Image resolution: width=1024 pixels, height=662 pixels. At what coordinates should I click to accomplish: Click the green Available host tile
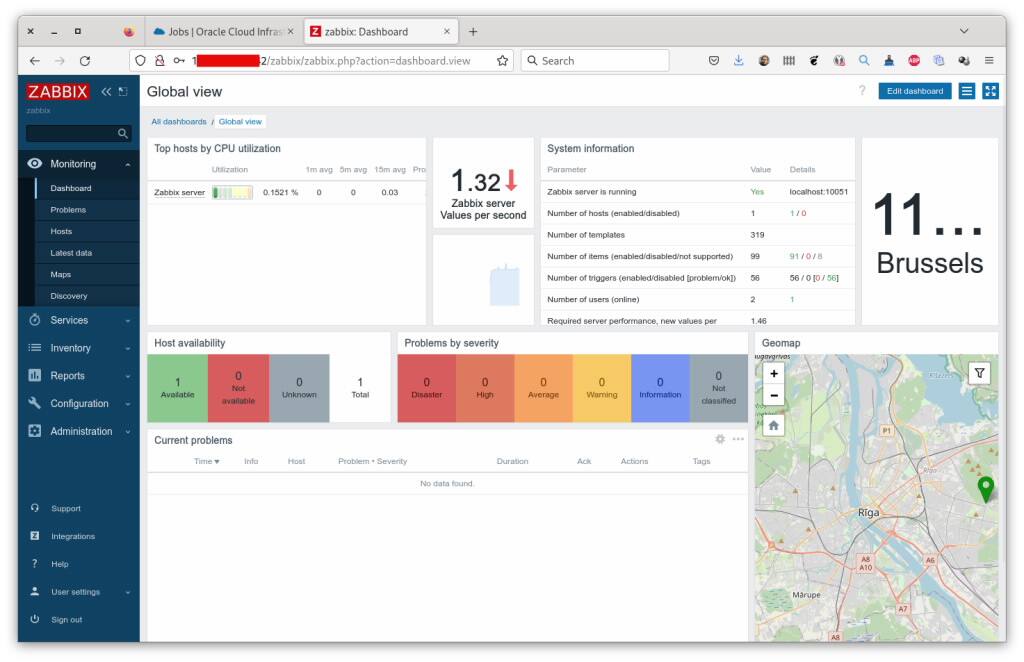(x=178, y=388)
